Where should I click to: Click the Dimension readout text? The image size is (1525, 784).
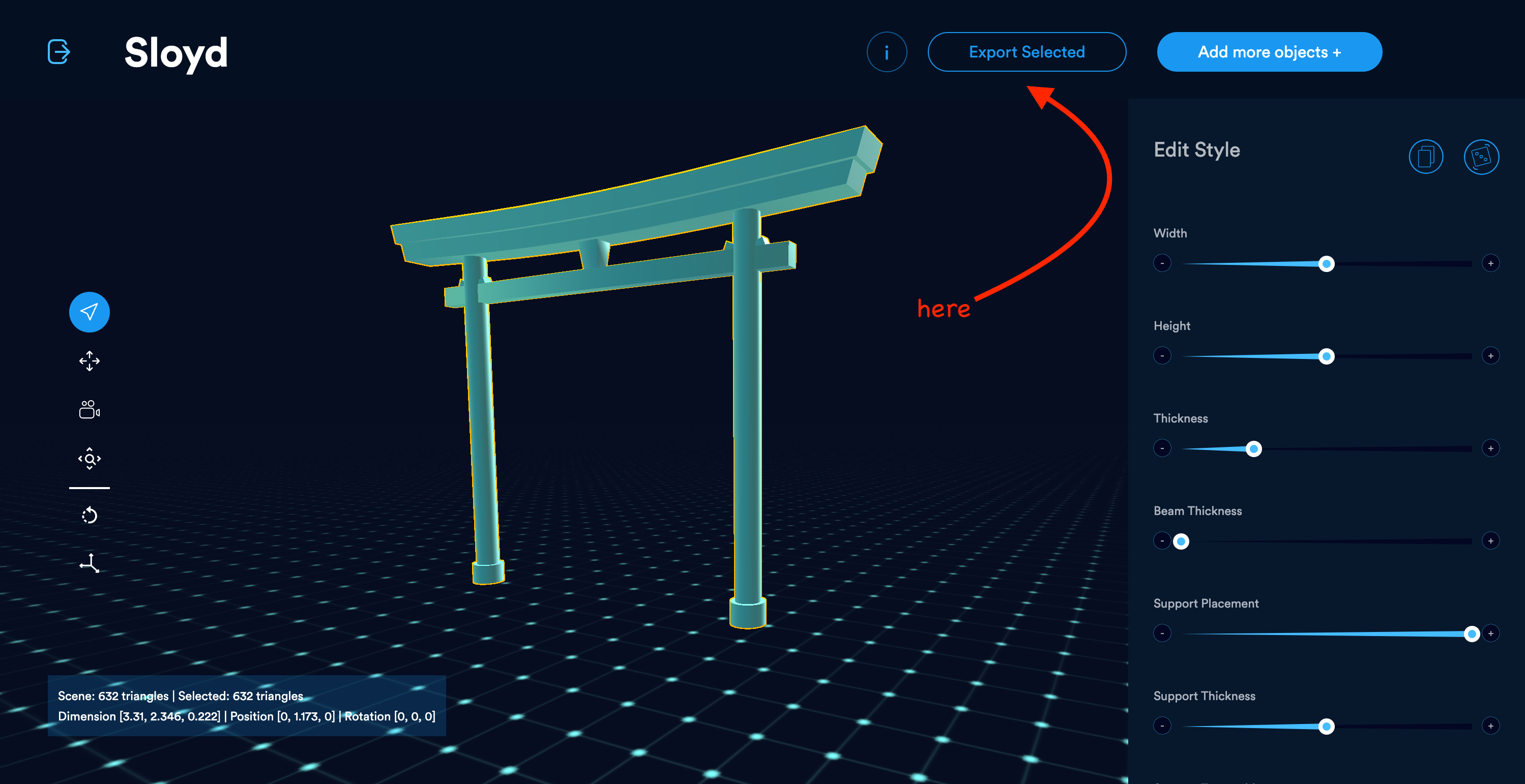pos(139,716)
